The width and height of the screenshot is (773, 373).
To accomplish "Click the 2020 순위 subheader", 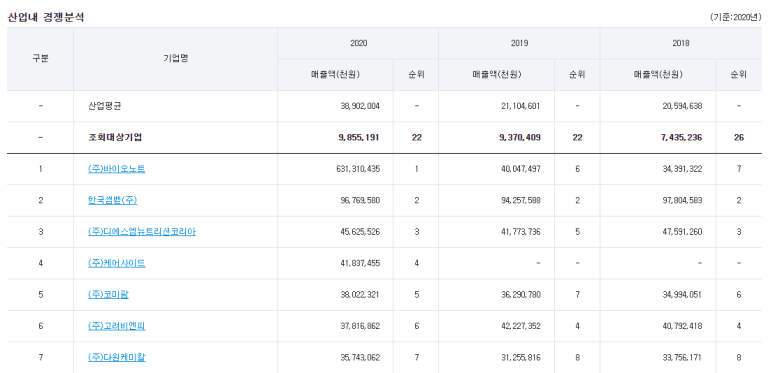I will [416, 75].
